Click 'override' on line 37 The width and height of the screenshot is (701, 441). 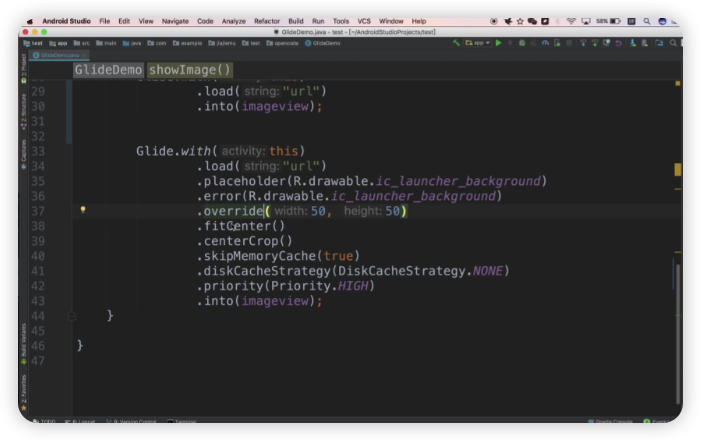(x=233, y=211)
